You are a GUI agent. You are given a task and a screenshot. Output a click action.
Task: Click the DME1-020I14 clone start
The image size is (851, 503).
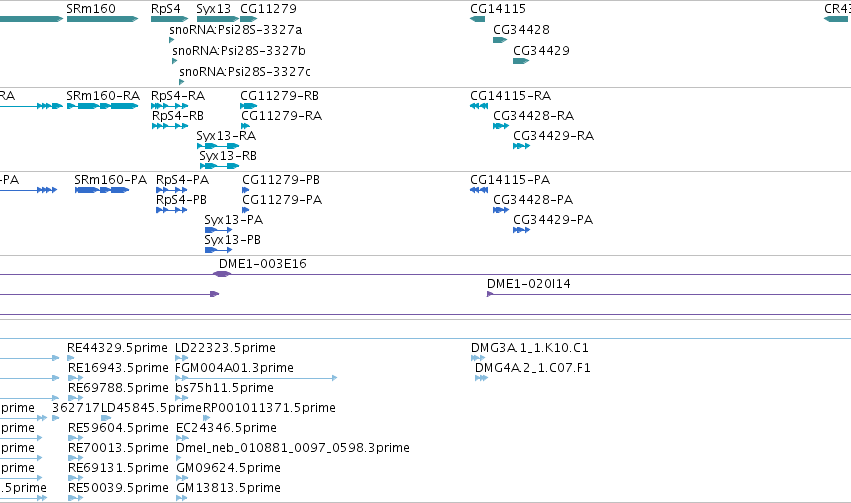(490, 294)
